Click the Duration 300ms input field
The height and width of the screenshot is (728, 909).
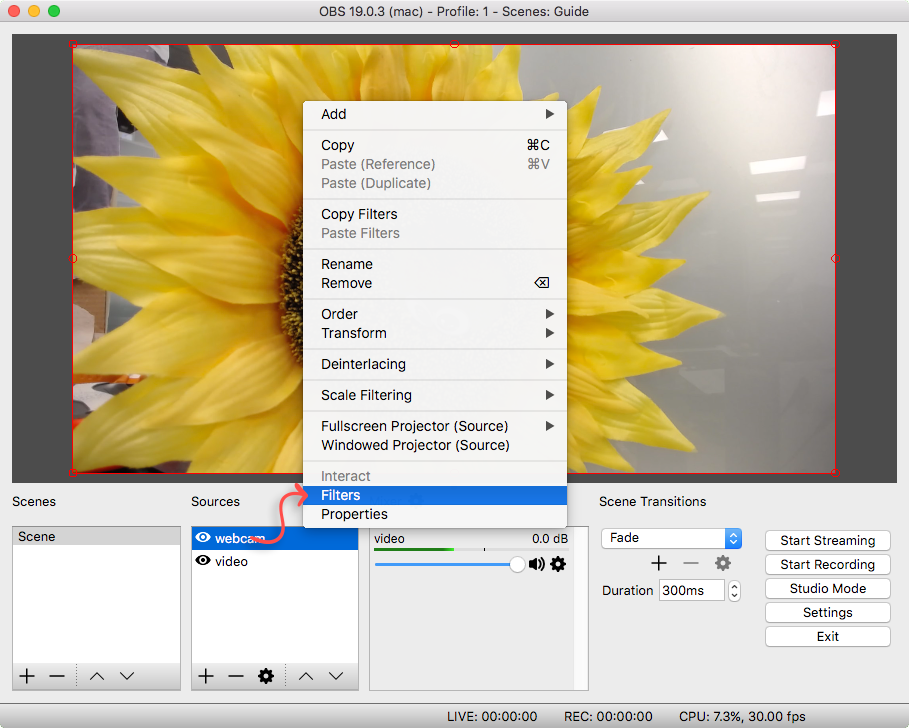tap(692, 591)
